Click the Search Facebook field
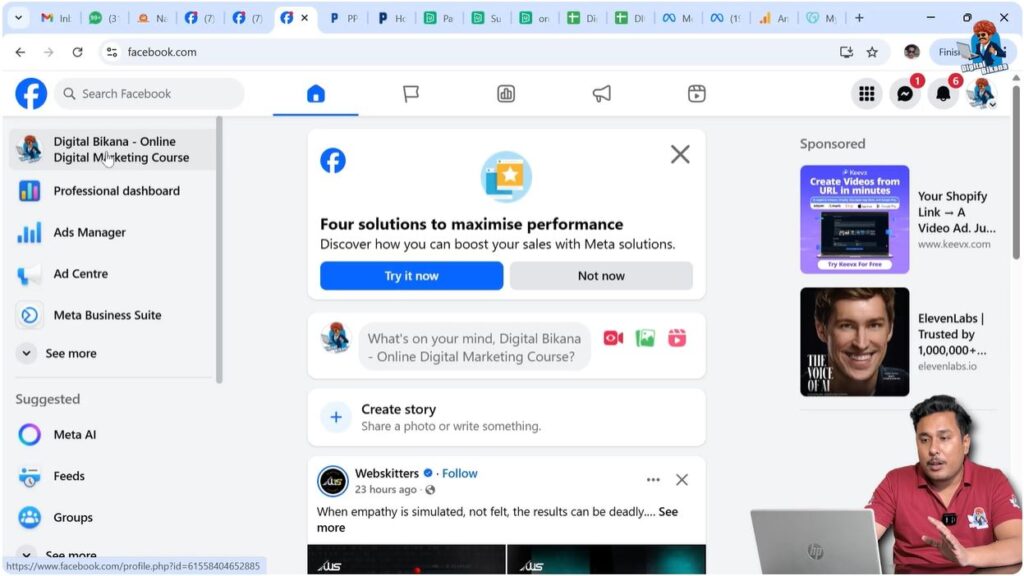 150,94
